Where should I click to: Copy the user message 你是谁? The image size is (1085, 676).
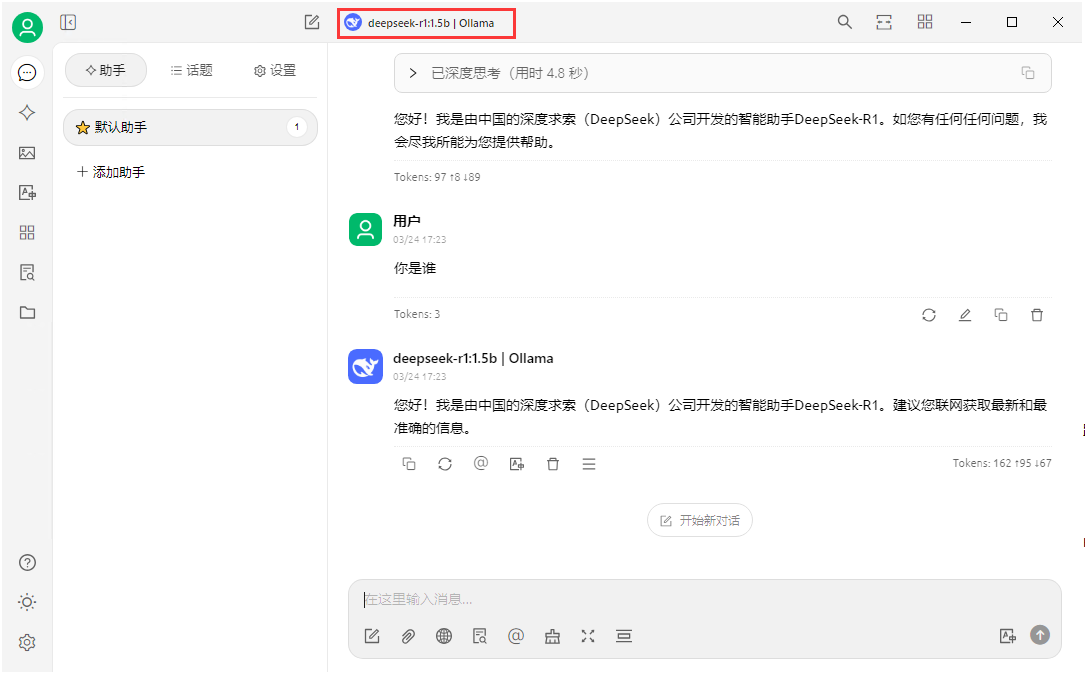click(1001, 315)
